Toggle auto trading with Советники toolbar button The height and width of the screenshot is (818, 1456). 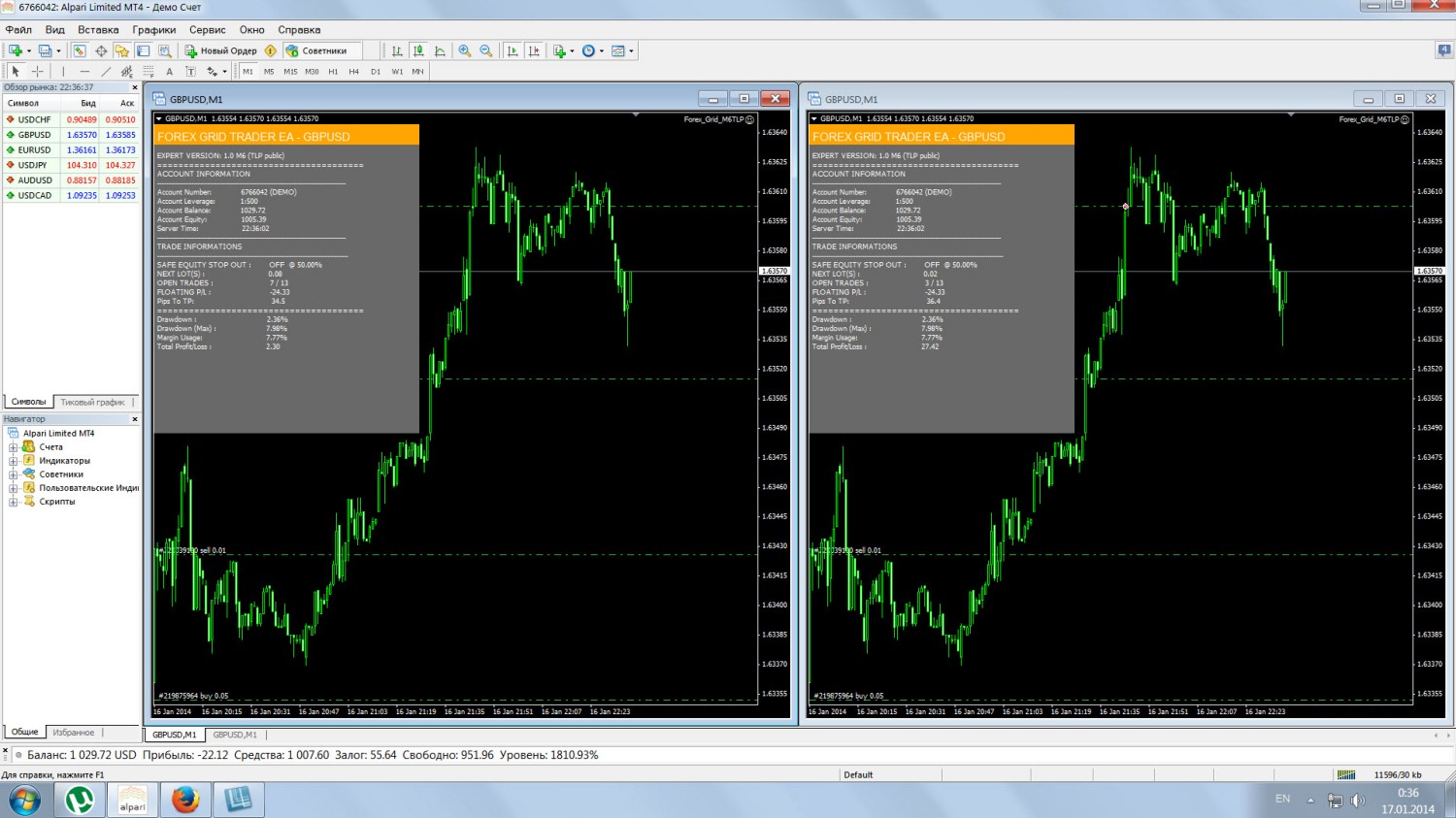[x=322, y=50]
